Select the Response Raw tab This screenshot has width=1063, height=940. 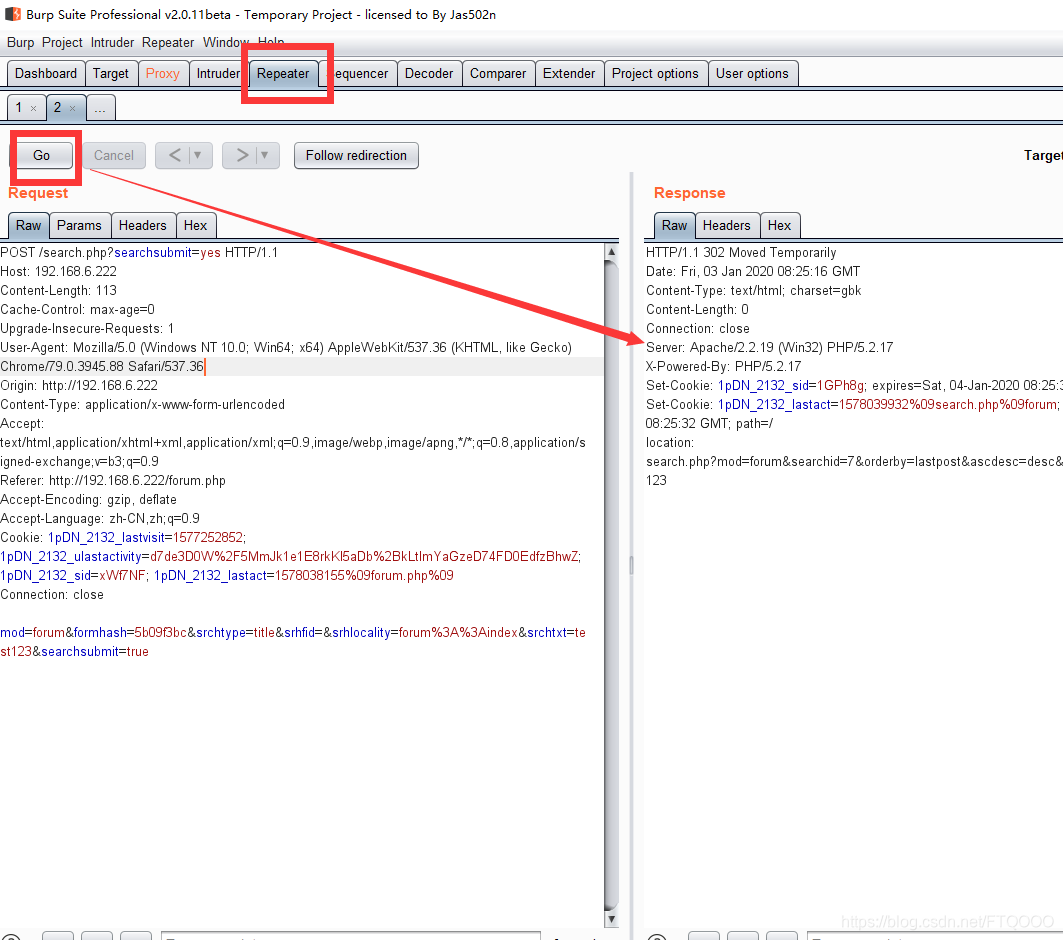point(675,225)
